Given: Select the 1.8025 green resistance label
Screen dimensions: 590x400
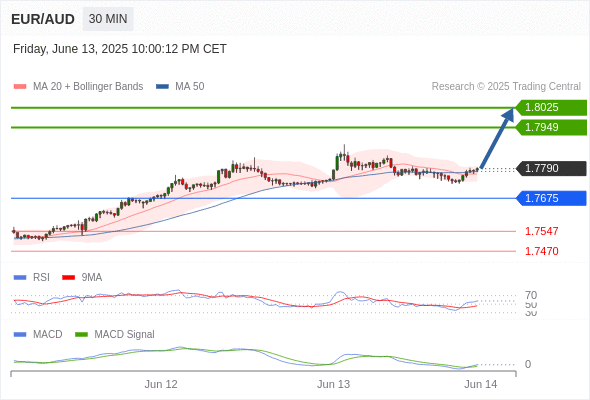Looking at the screenshot, I should (551, 108).
